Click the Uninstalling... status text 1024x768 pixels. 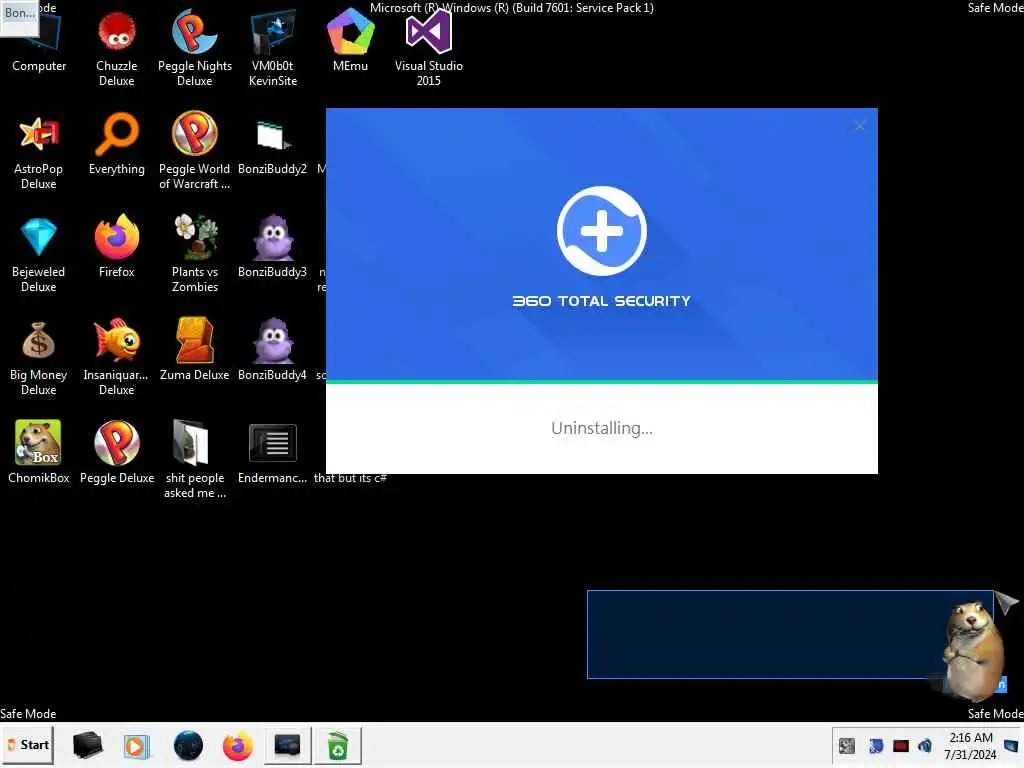point(601,428)
